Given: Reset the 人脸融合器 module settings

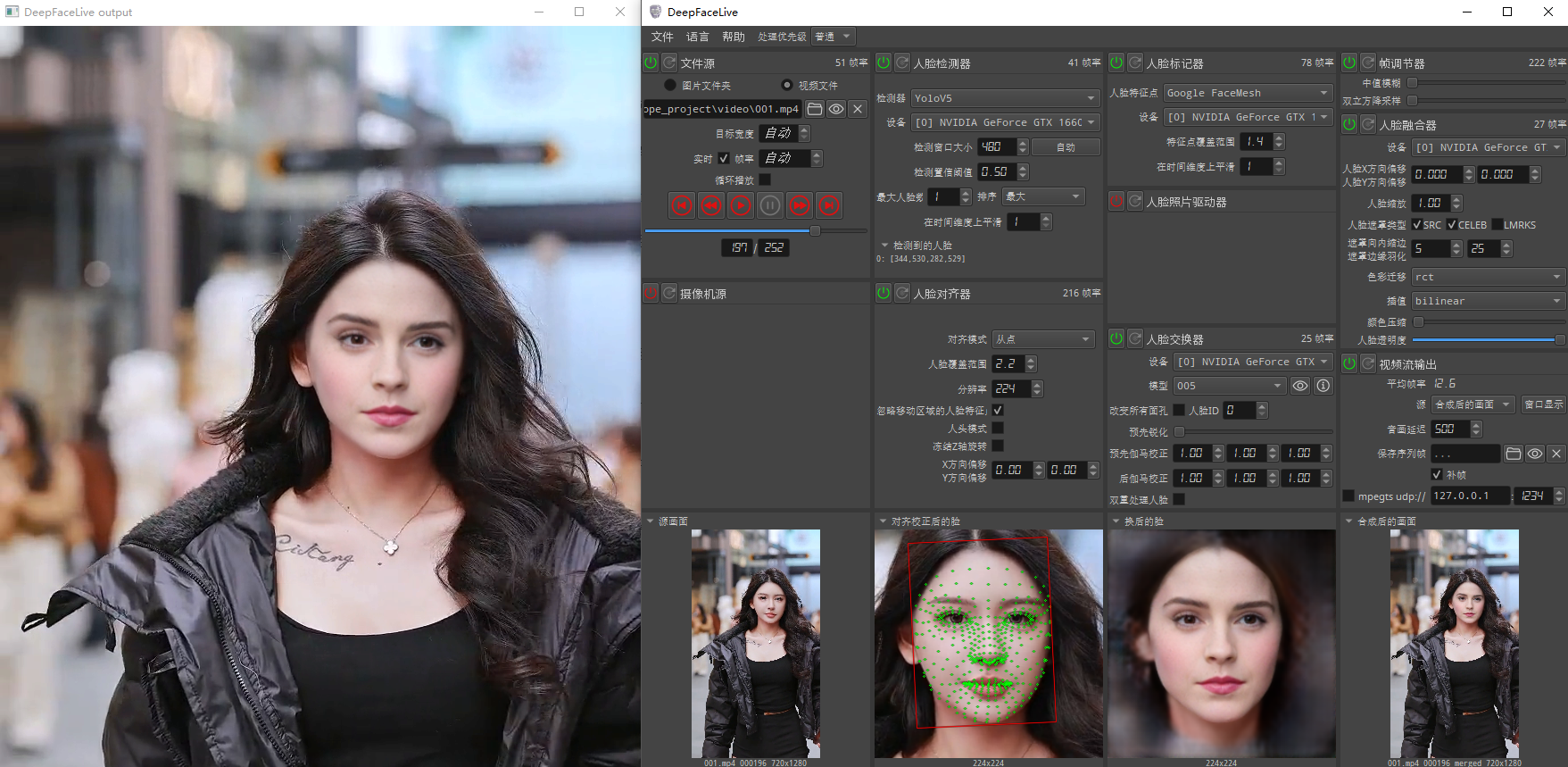Looking at the screenshot, I should 1368,124.
